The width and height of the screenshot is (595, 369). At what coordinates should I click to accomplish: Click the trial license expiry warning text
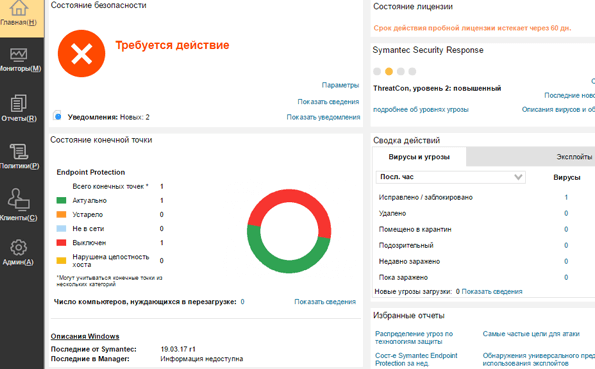point(472,28)
